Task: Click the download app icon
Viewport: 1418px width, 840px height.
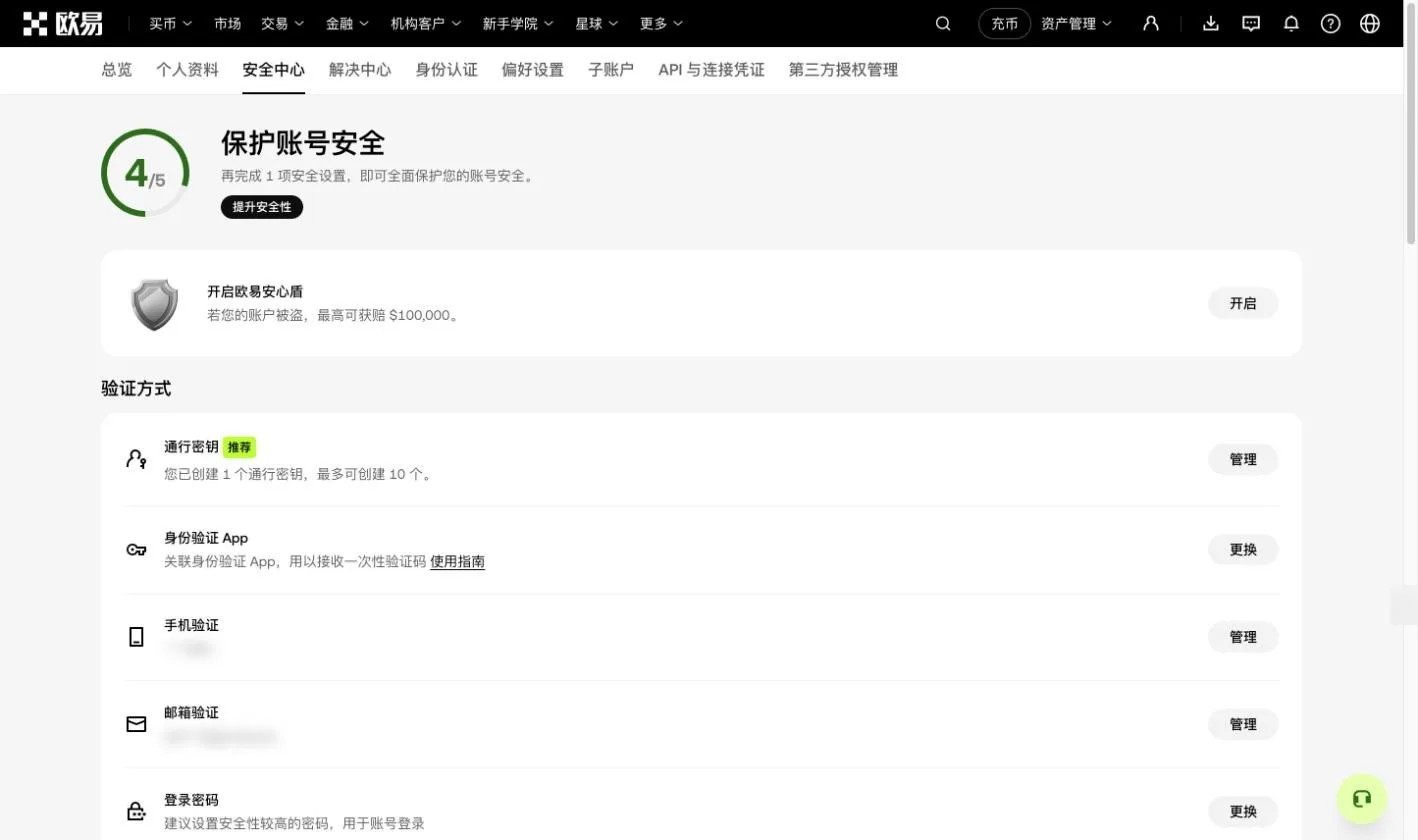Action: [x=1211, y=23]
